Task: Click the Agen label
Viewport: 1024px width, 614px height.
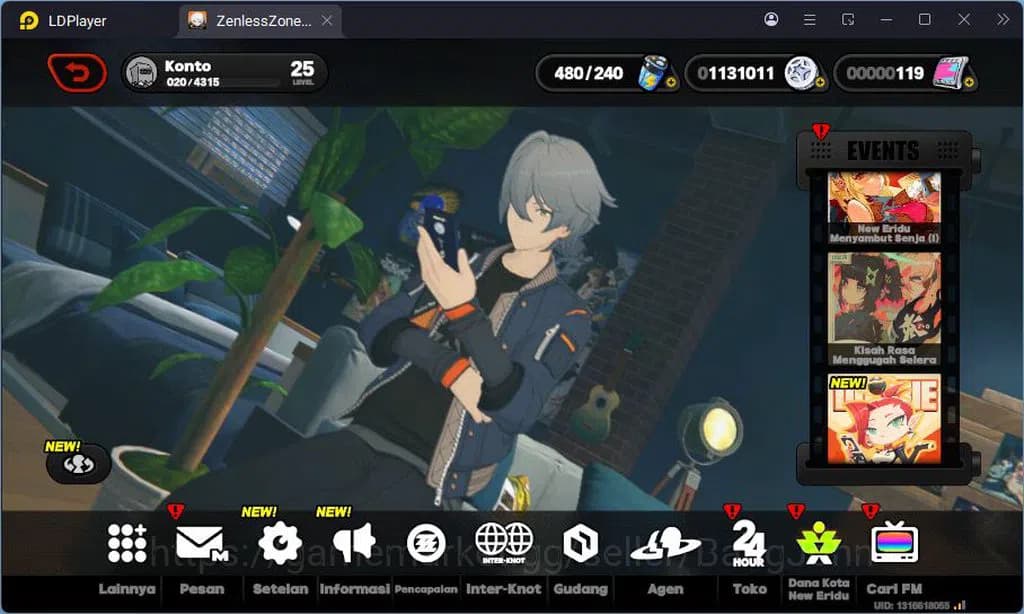Action: tap(665, 589)
